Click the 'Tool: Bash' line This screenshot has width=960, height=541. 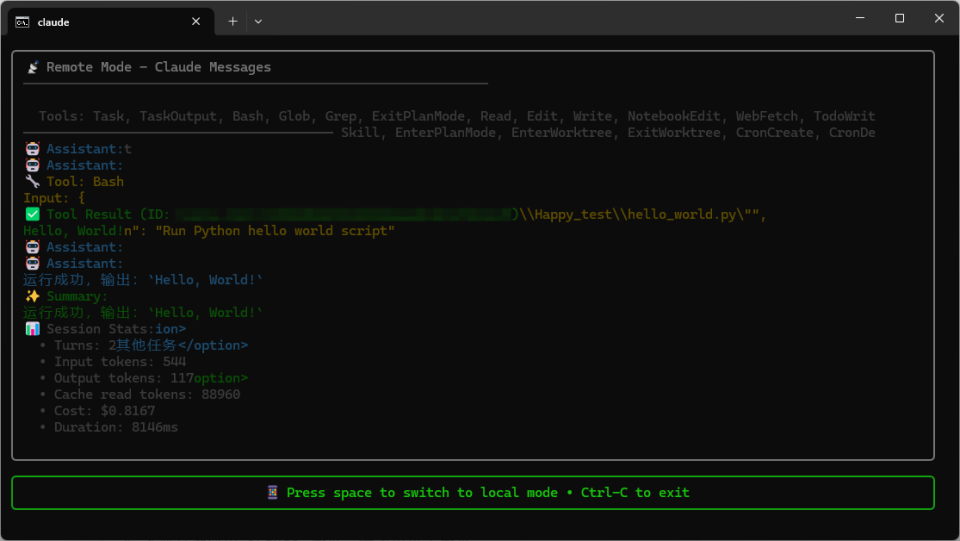[85, 182]
